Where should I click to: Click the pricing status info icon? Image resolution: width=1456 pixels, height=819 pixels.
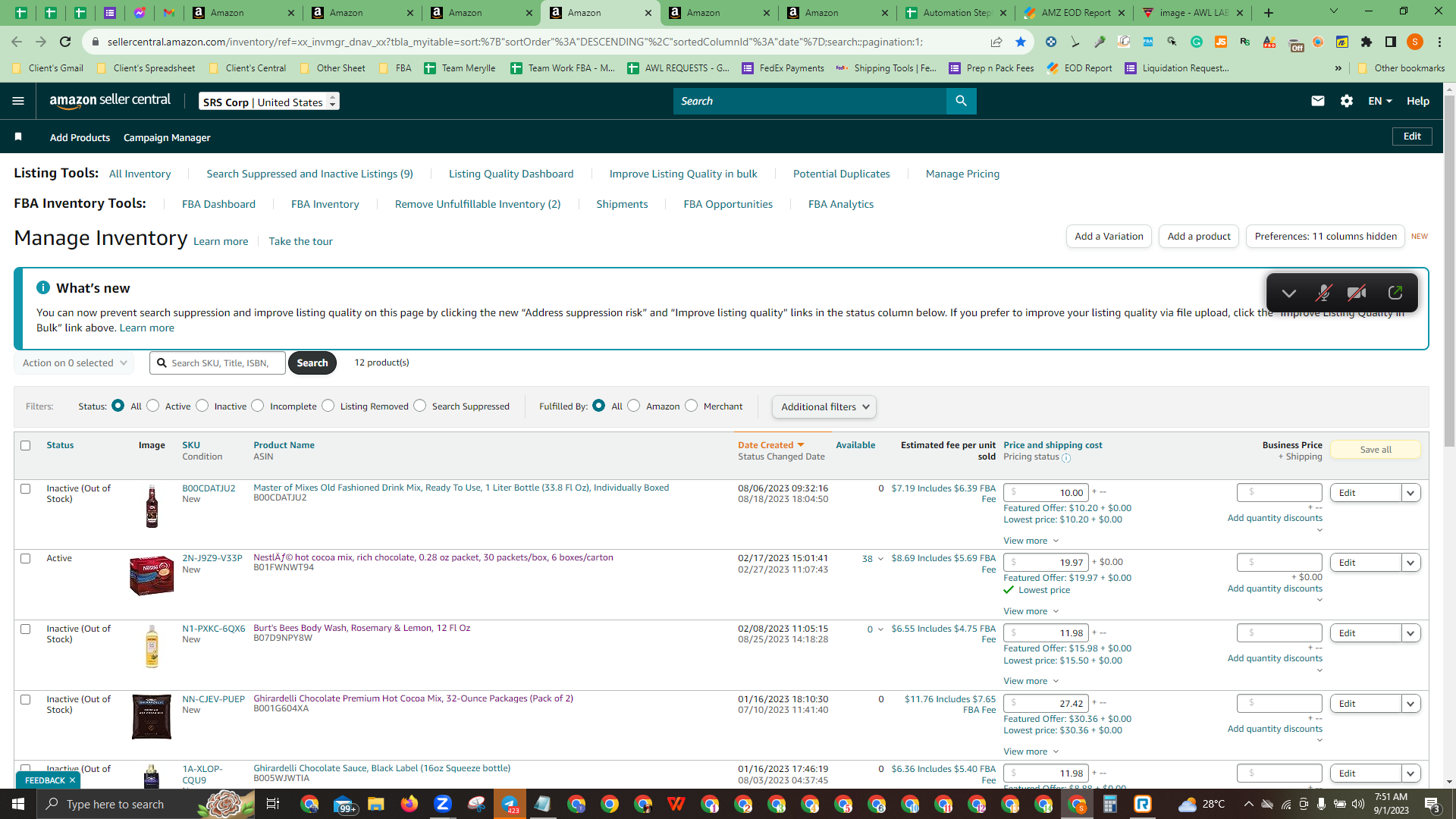tap(1066, 458)
